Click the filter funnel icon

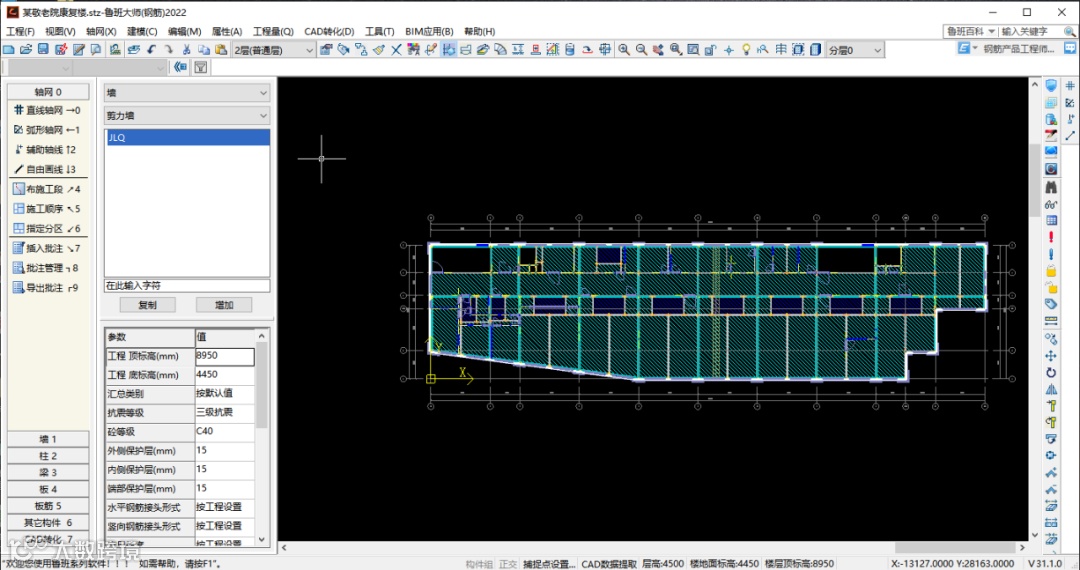tap(200, 68)
